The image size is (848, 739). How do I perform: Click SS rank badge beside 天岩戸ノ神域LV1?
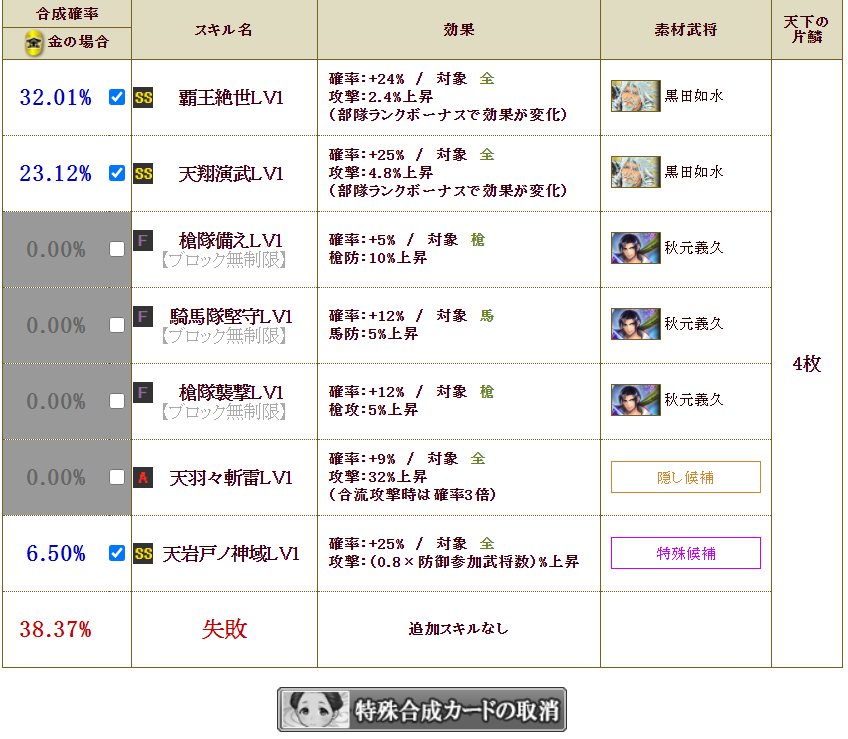tap(143, 553)
